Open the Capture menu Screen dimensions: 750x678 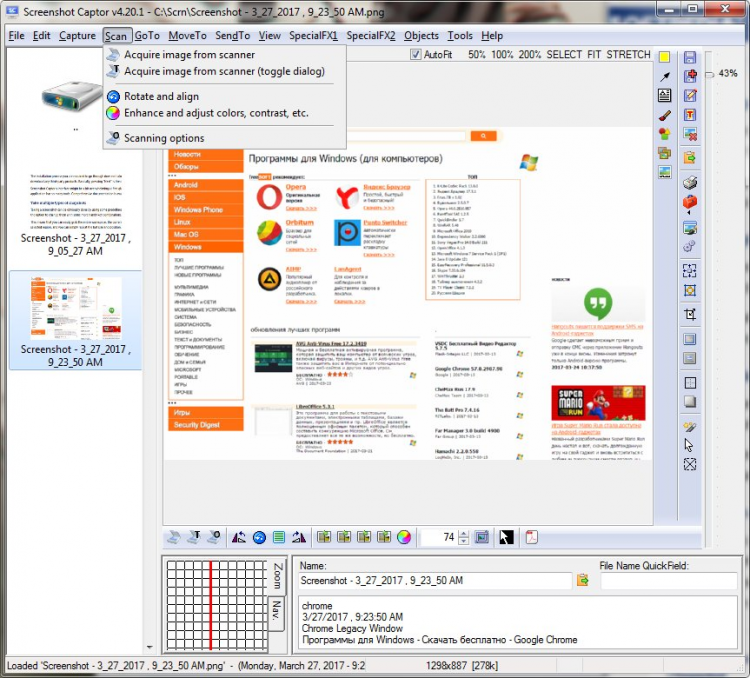[77, 35]
